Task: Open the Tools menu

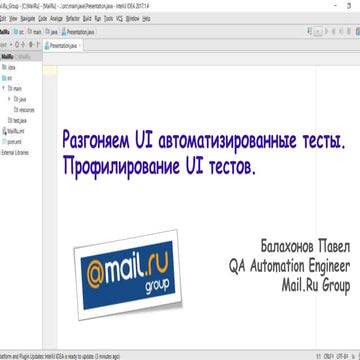Action: pyautogui.click(x=108, y=19)
